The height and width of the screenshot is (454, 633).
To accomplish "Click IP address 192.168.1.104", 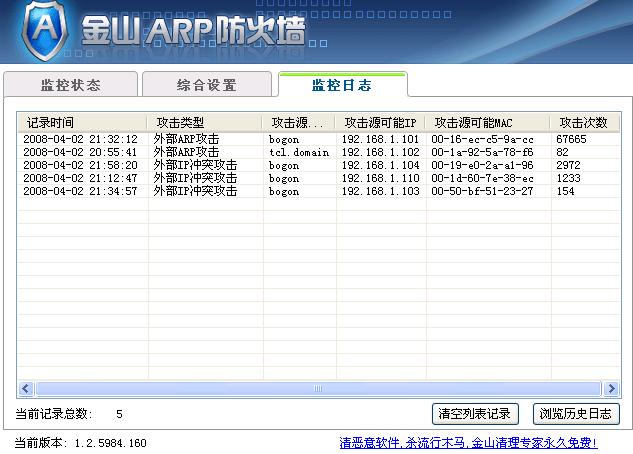I will pyautogui.click(x=380, y=165).
